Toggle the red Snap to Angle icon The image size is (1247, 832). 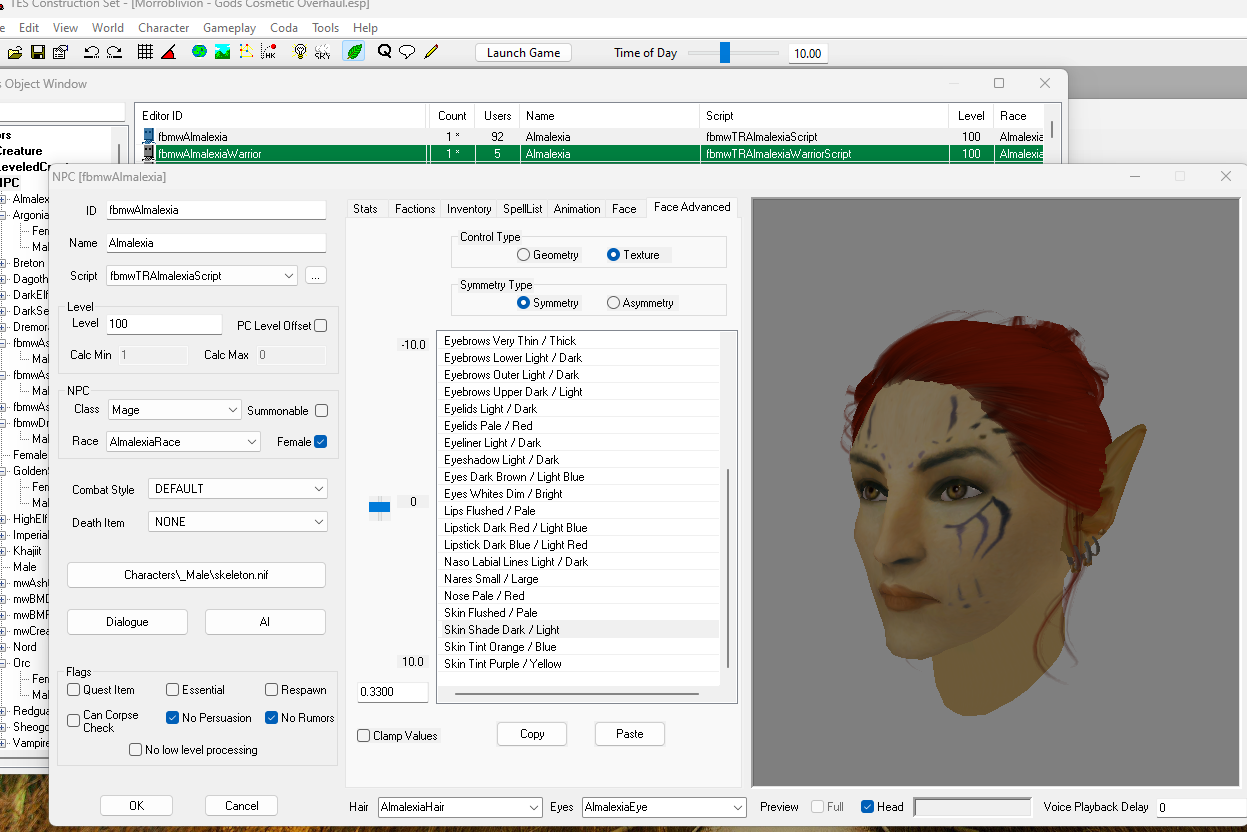(169, 52)
